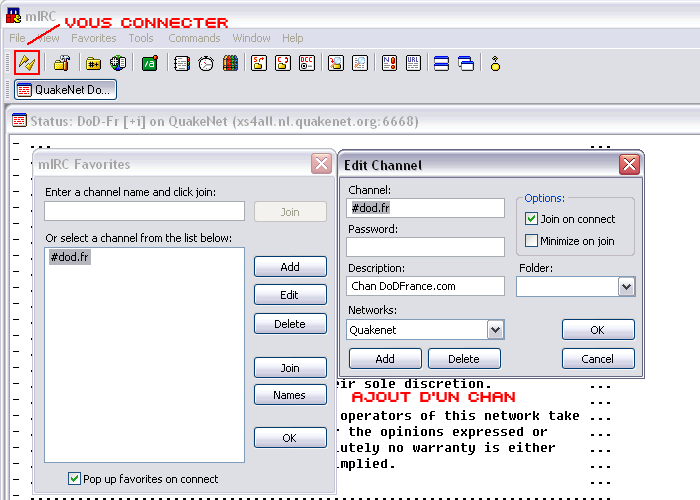Click the Channel field containing #dod.fr
This screenshot has height=500, width=700.
pos(425,208)
